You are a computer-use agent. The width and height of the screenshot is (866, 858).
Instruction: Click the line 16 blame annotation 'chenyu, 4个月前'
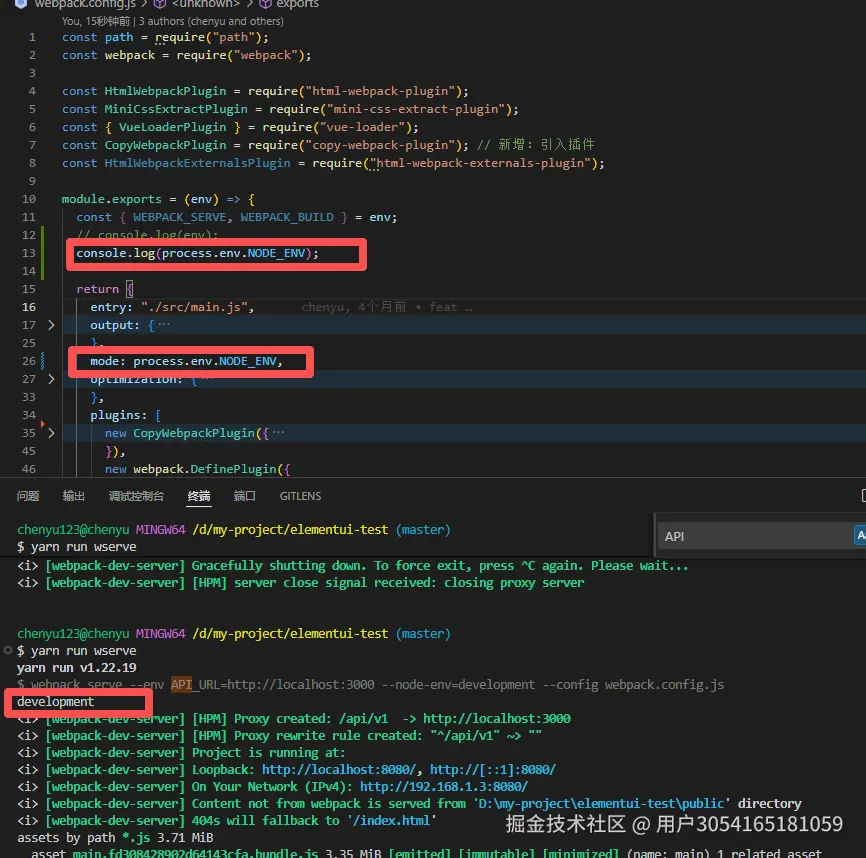353,307
